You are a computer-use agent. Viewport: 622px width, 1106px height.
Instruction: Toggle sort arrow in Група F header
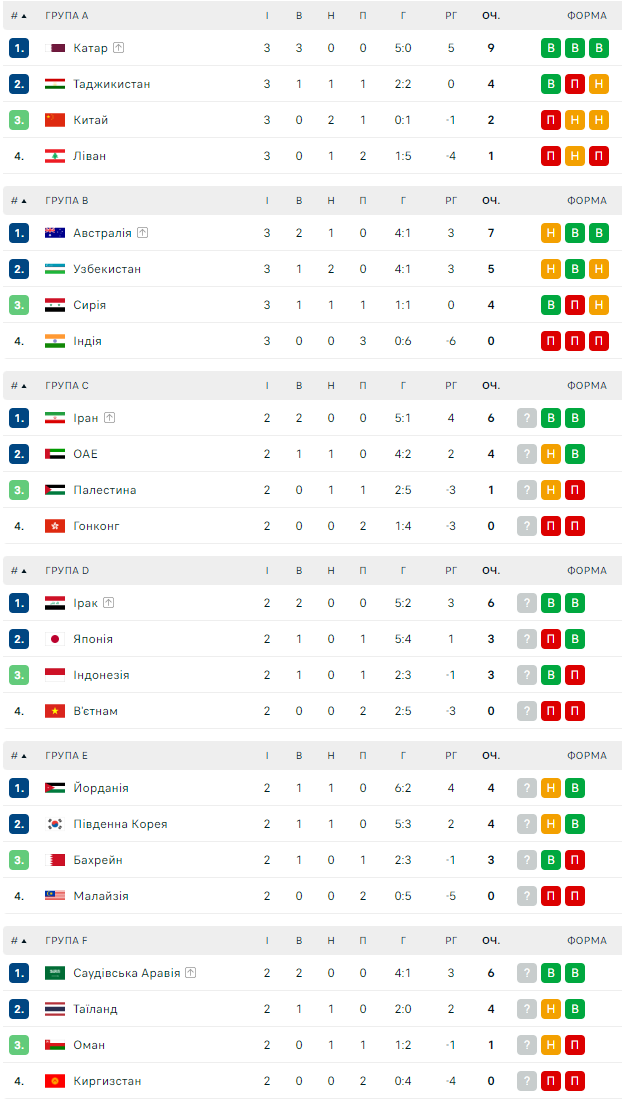(23, 941)
